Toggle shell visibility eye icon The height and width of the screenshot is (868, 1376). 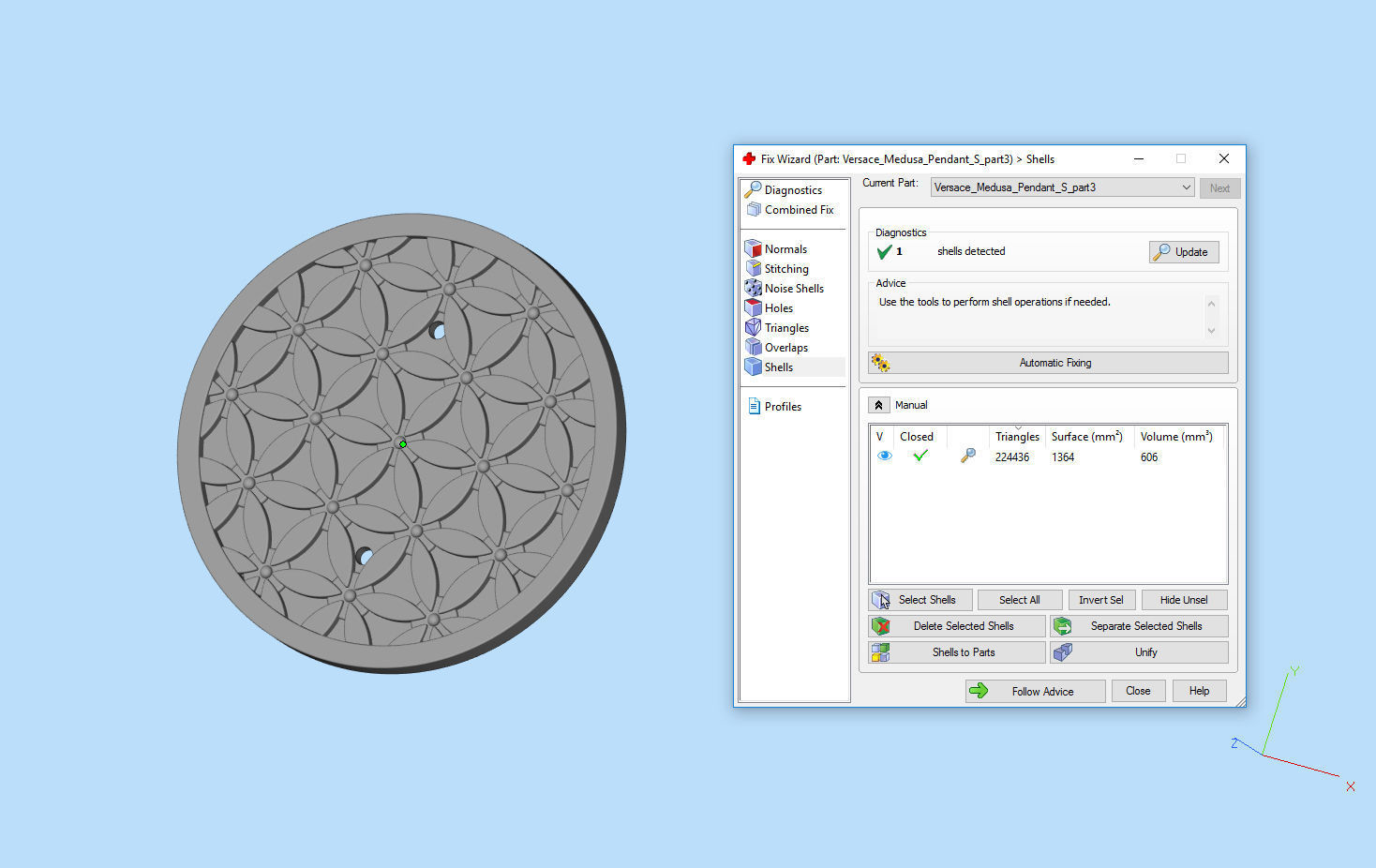coord(884,456)
